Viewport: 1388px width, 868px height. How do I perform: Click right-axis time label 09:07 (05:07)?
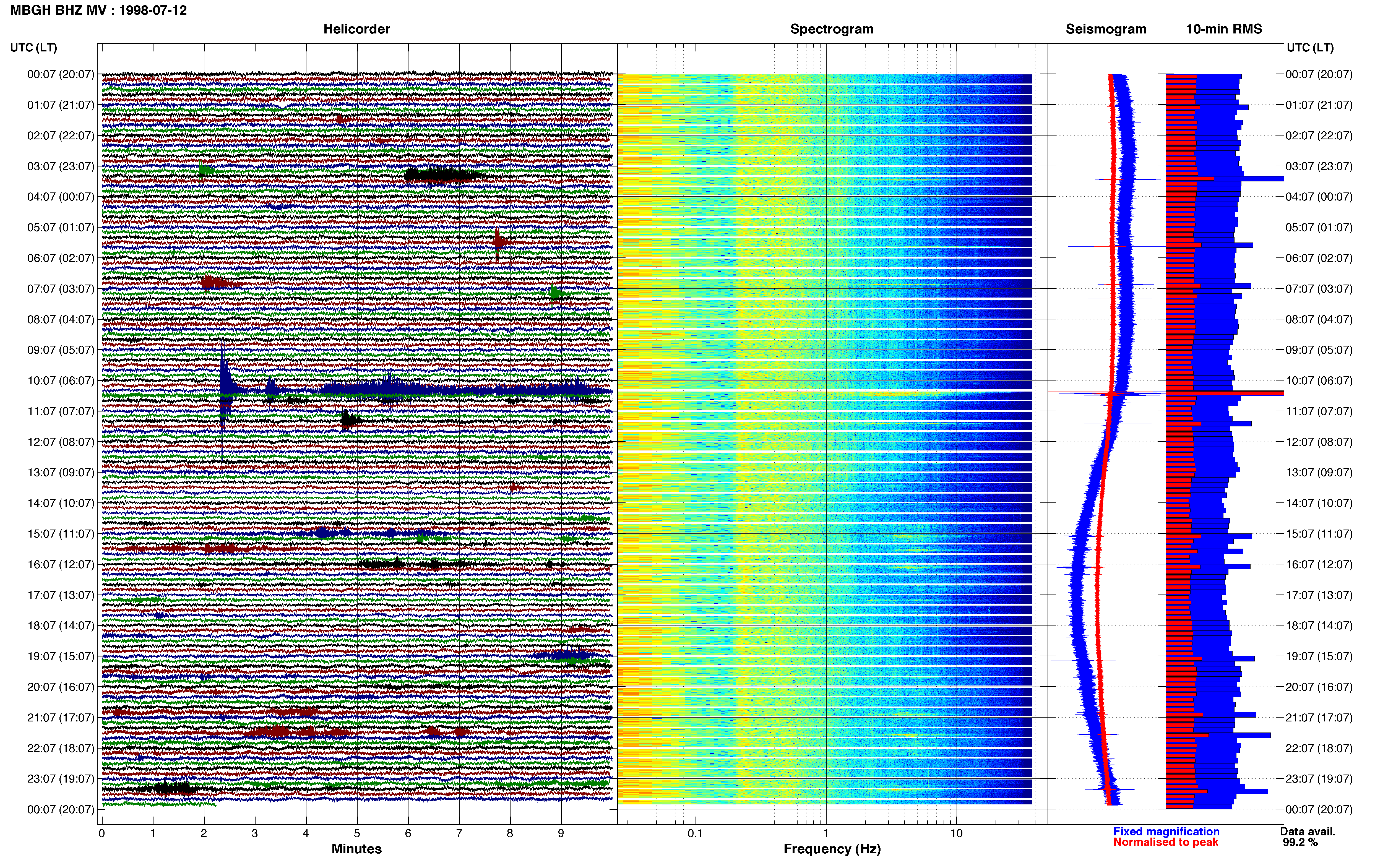[x=1319, y=350]
